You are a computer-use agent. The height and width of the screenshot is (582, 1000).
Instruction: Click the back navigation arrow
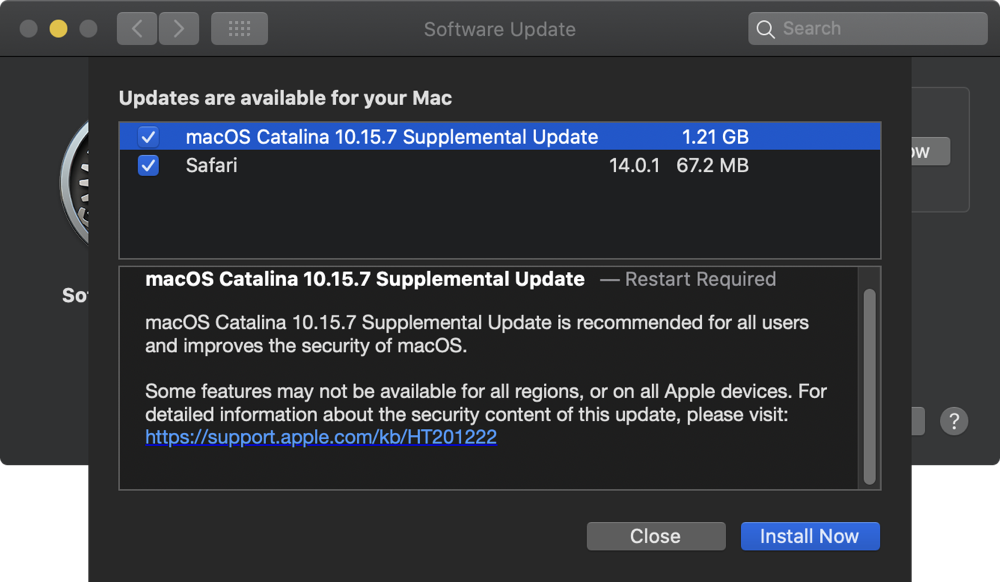[x=137, y=29]
